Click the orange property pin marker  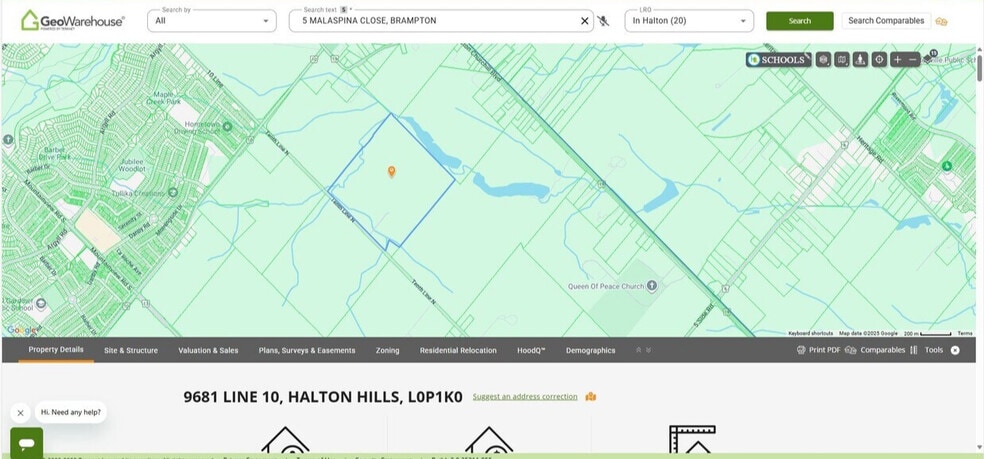point(391,171)
